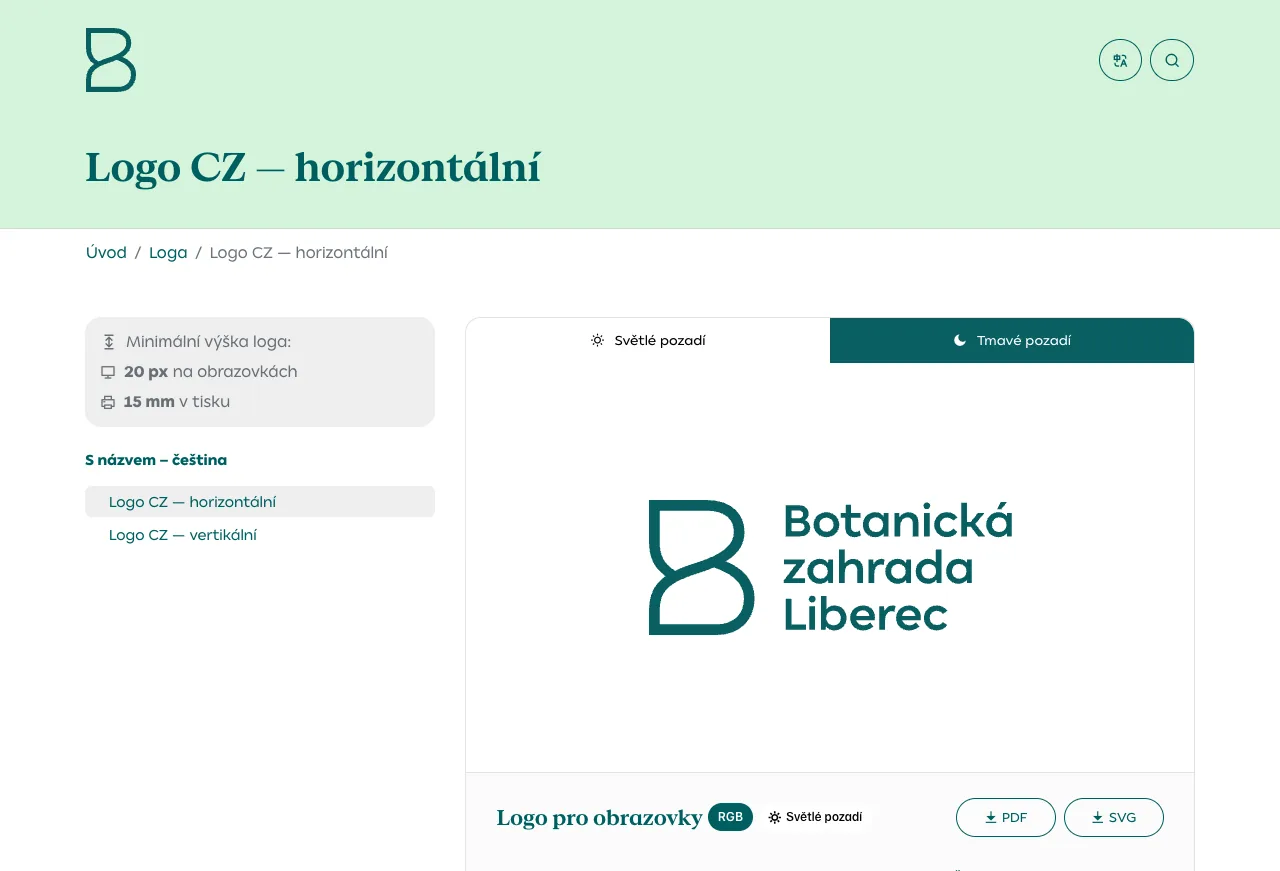1280x871 pixels.
Task: Go to the Úvod breadcrumb link
Action: click(x=106, y=252)
